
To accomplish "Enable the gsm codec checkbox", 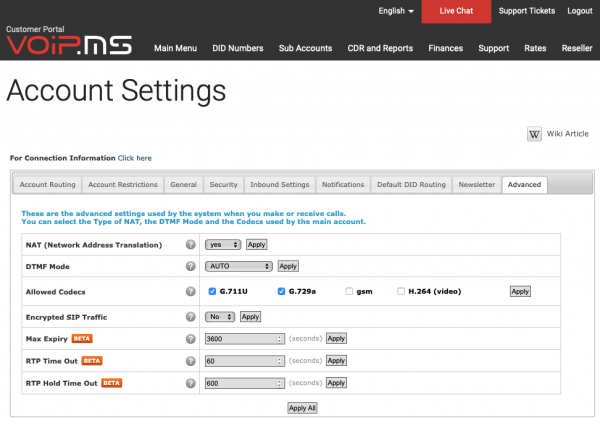I will [x=349, y=291].
